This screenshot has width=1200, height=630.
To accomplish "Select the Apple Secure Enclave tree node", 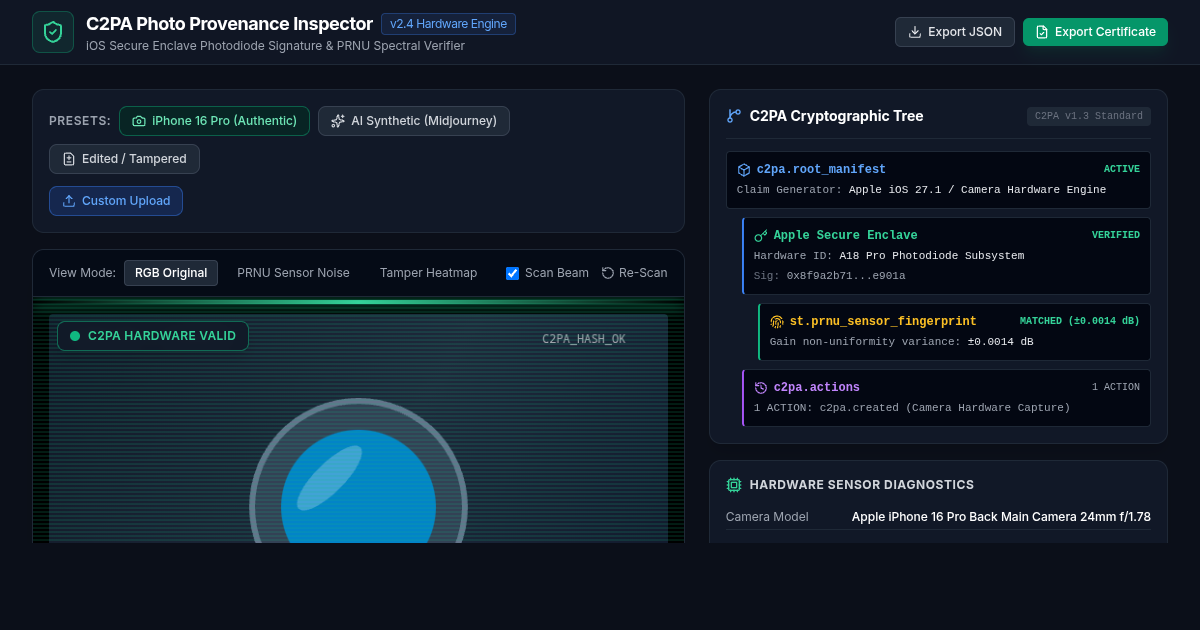I will pyautogui.click(x=946, y=256).
